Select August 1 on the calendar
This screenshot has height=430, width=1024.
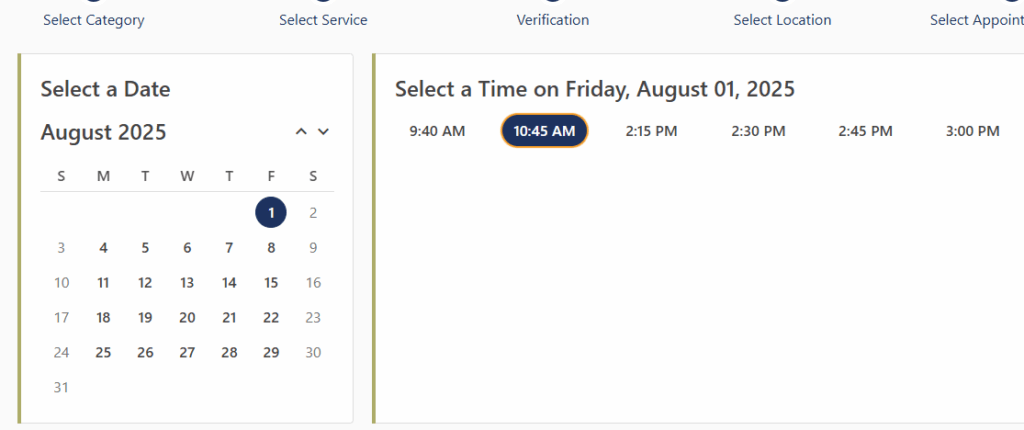[x=271, y=212]
